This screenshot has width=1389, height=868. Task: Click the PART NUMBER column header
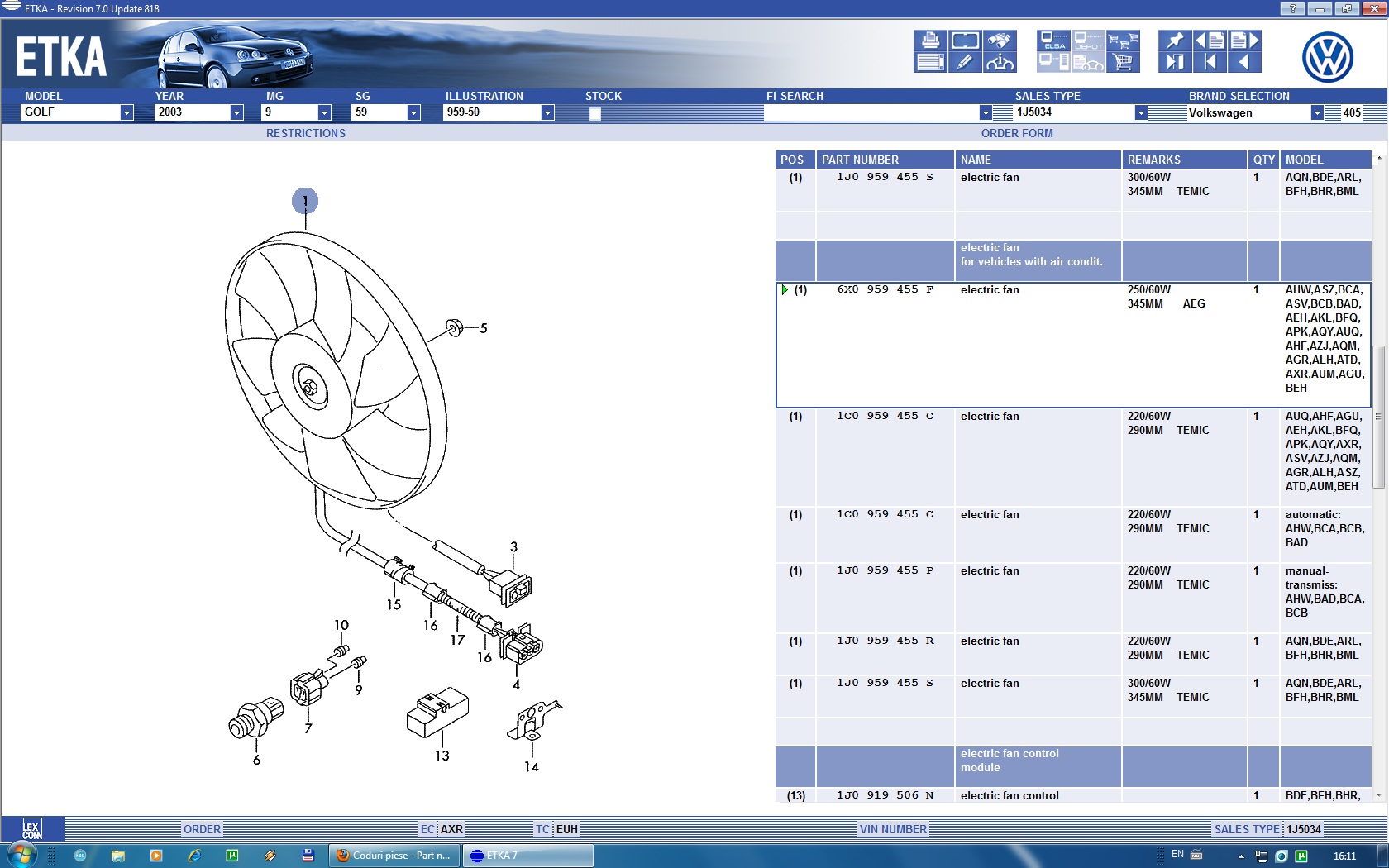coord(885,160)
